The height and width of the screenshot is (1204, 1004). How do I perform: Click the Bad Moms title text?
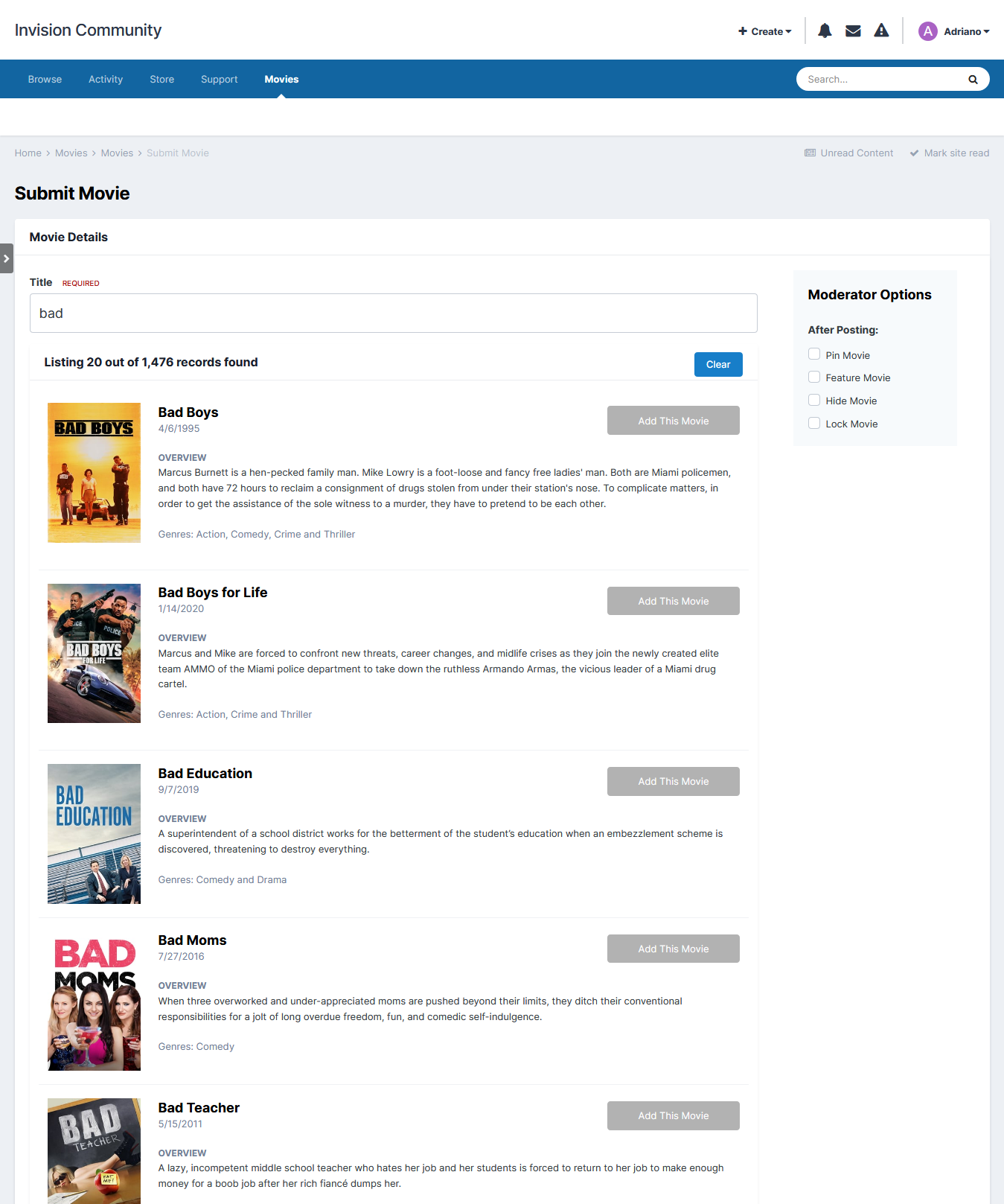[x=193, y=940]
